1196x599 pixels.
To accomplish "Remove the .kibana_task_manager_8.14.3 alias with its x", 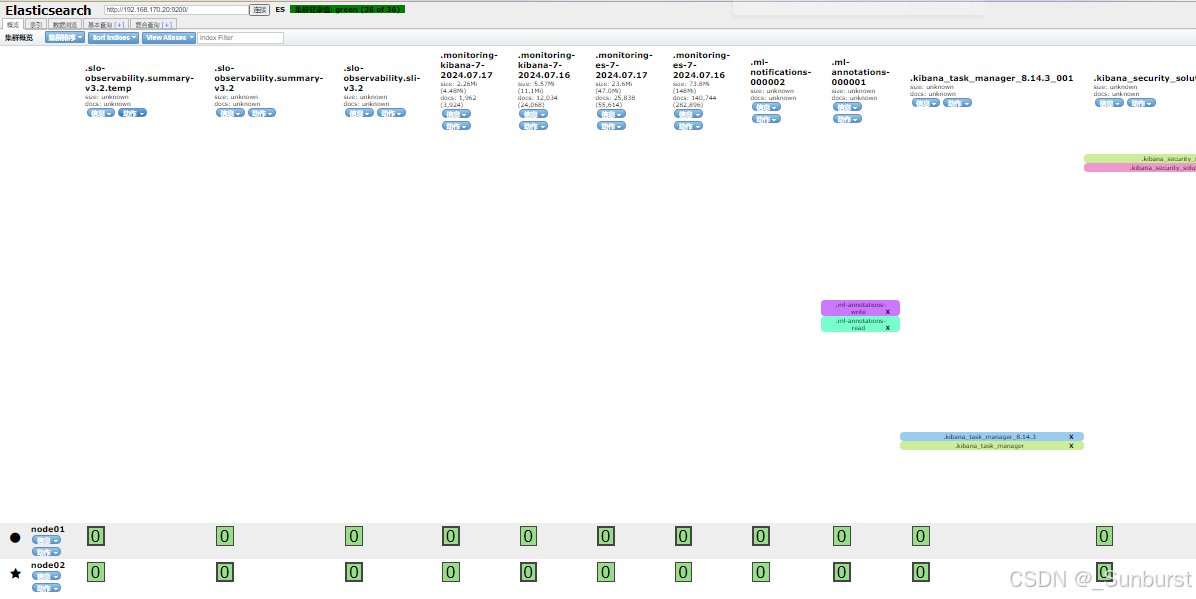I will point(1071,437).
